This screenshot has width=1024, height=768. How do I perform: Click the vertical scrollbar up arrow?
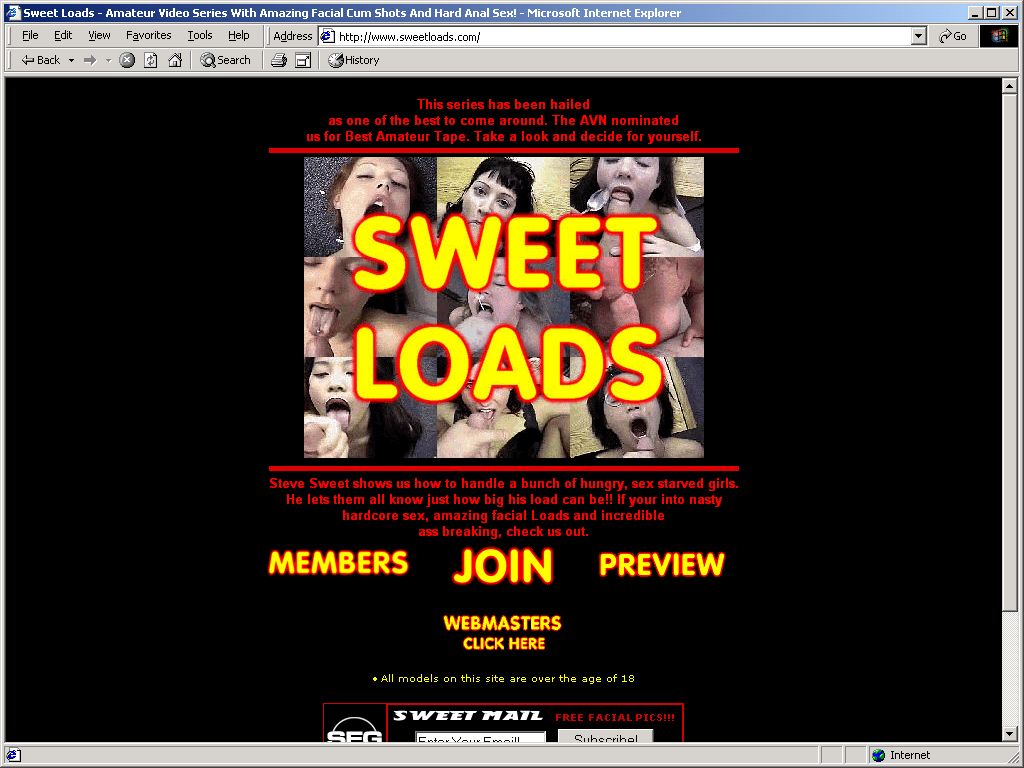pos(1009,86)
